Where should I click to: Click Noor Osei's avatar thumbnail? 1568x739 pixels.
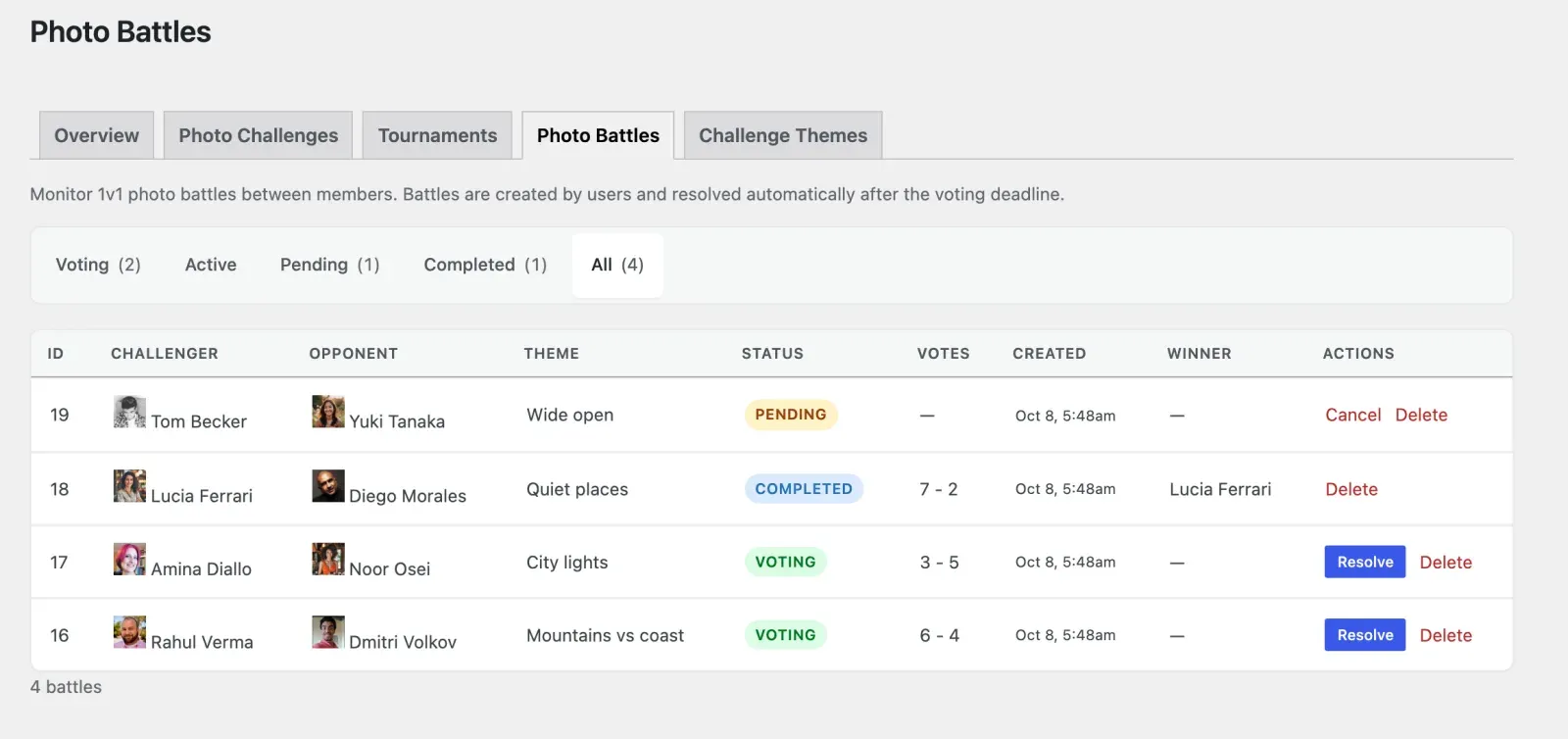328,559
